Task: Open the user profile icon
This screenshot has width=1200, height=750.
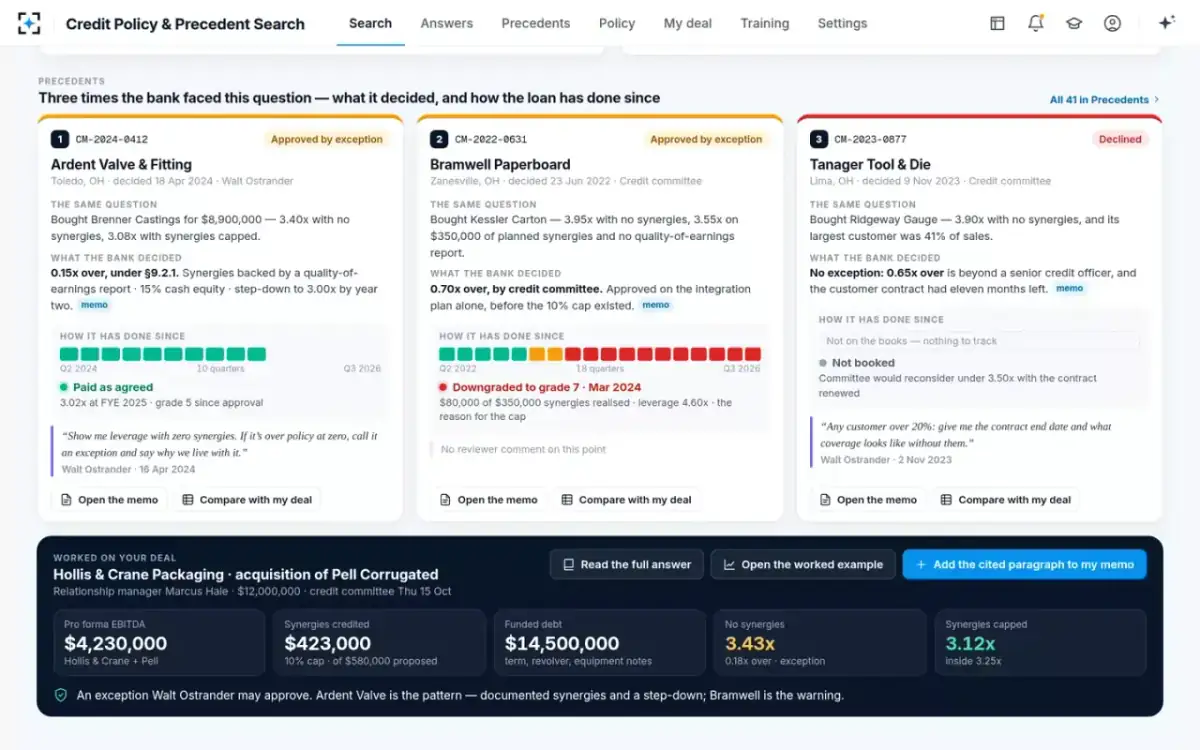Action: click(x=1112, y=23)
